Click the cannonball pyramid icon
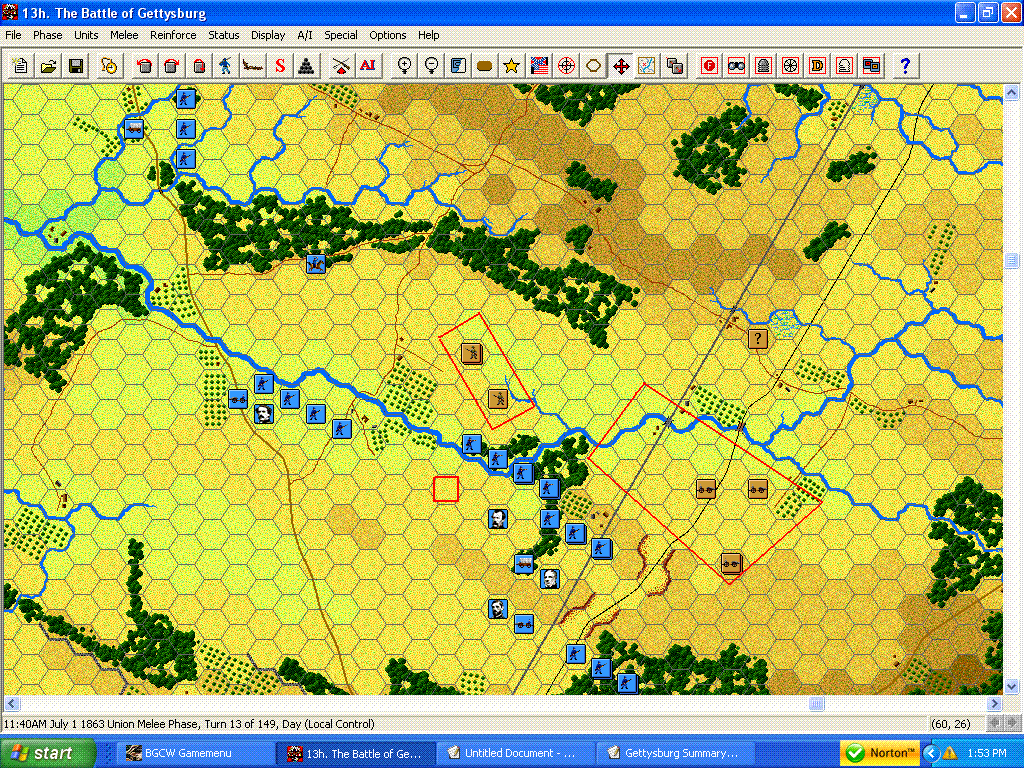Image resolution: width=1024 pixels, height=768 pixels. click(x=306, y=65)
